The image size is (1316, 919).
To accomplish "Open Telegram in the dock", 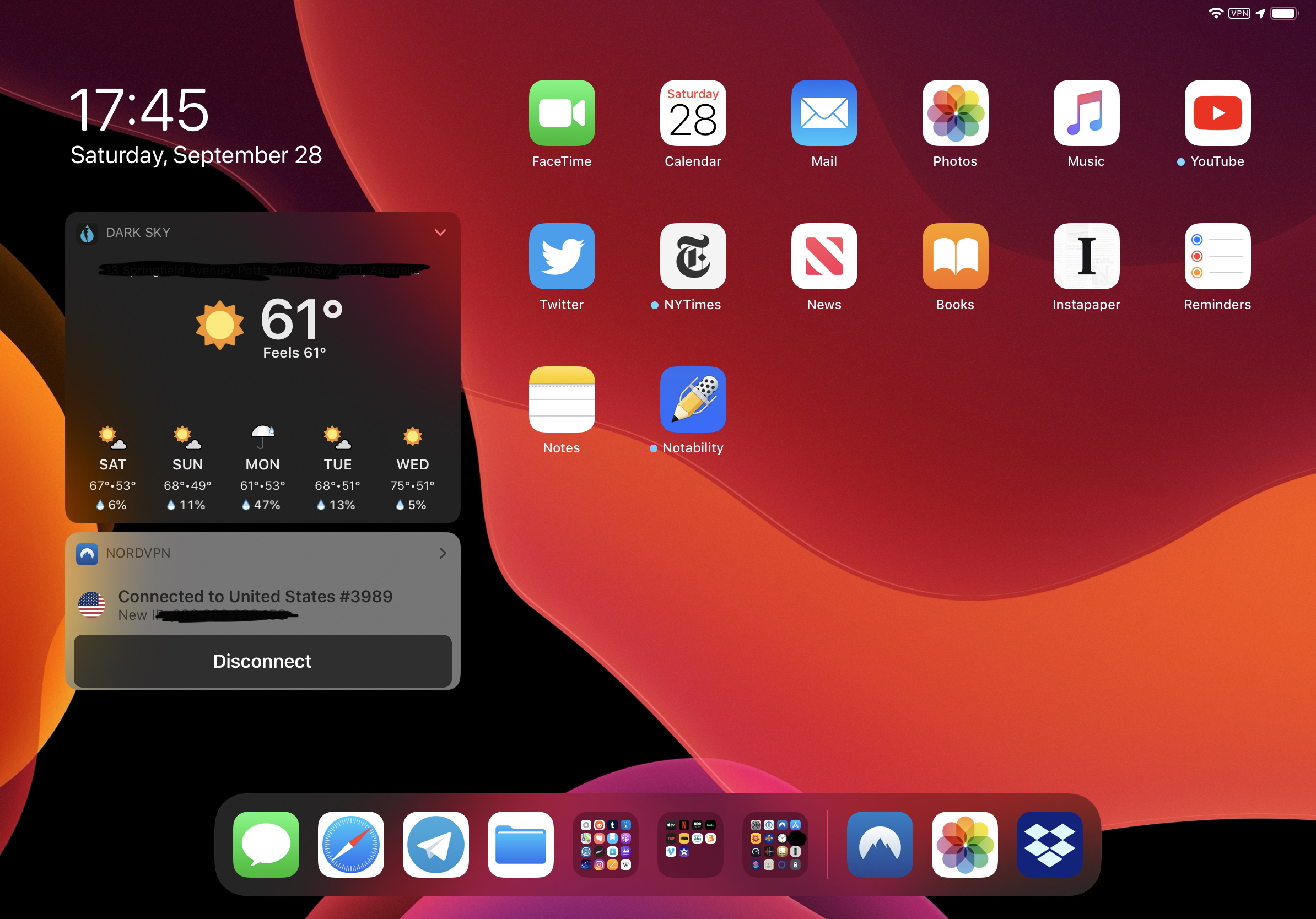I will (x=435, y=845).
